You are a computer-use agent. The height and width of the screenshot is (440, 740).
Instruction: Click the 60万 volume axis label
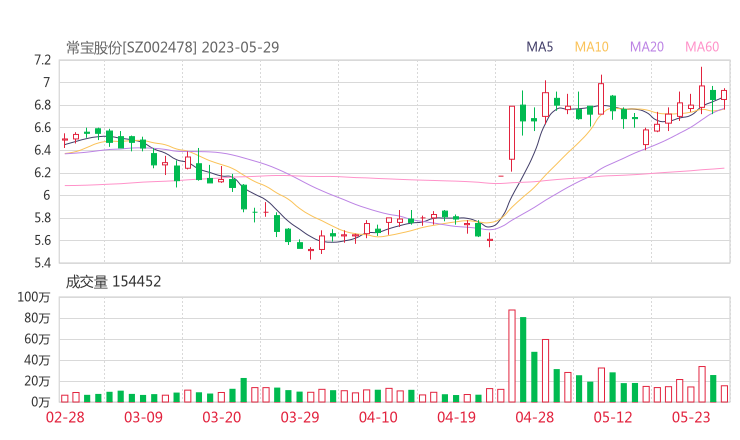[37, 339]
